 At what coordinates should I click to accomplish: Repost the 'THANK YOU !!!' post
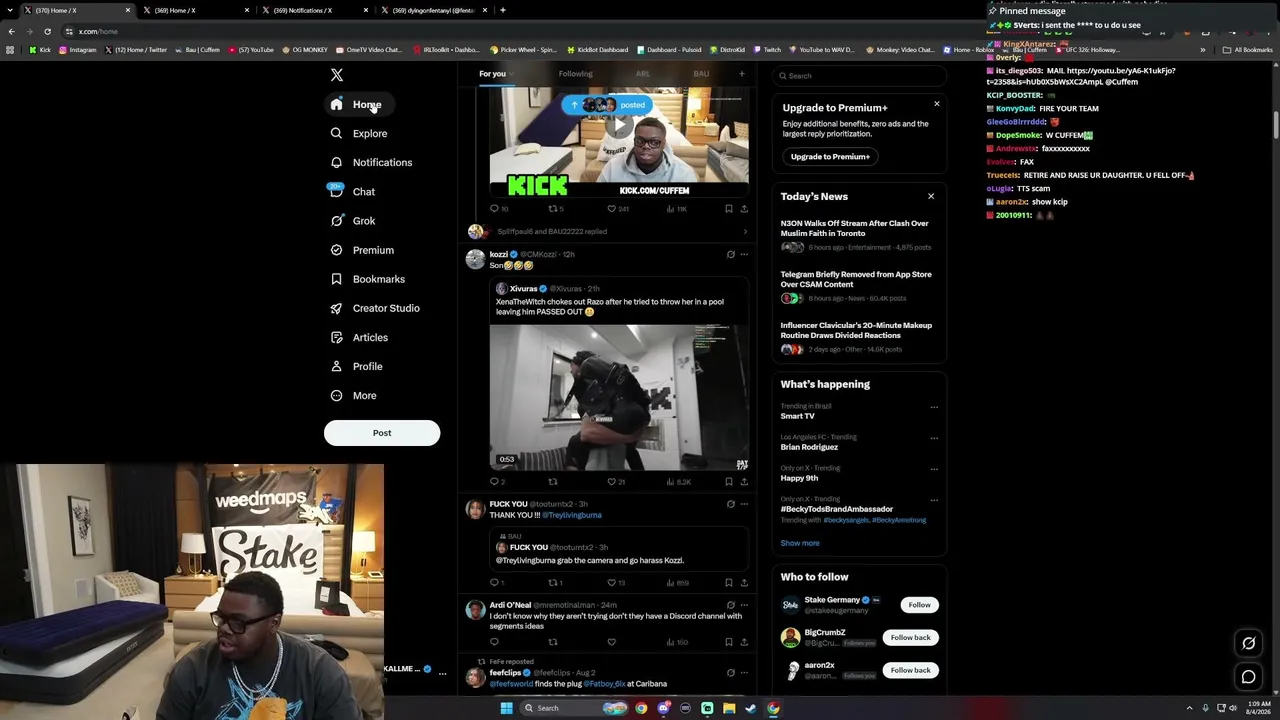553,583
